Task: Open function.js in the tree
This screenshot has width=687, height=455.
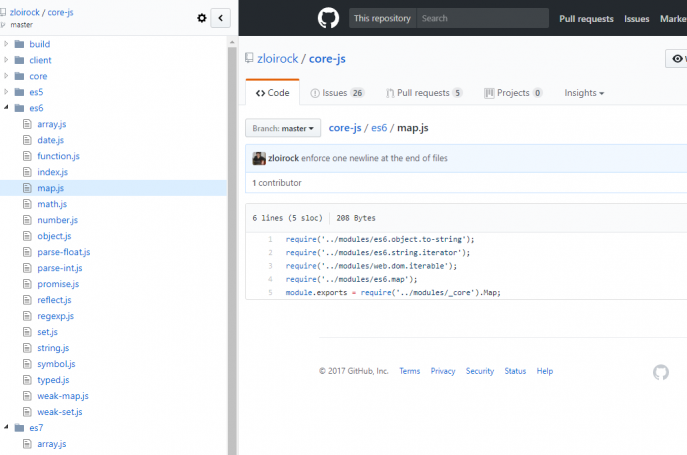Action: coord(58,156)
